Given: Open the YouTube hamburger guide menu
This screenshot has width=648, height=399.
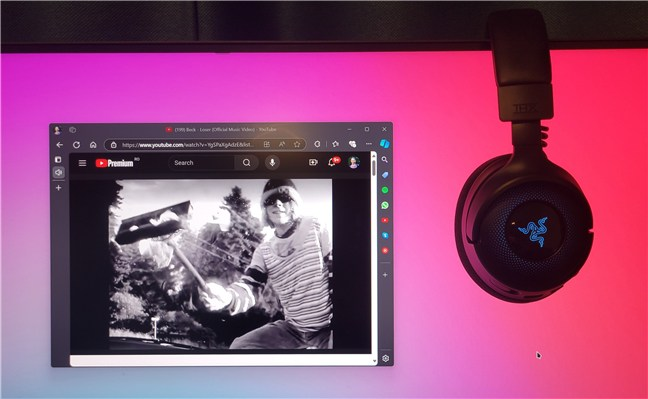Looking at the screenshot, I should pyautogui.click(x=82, y=163).
